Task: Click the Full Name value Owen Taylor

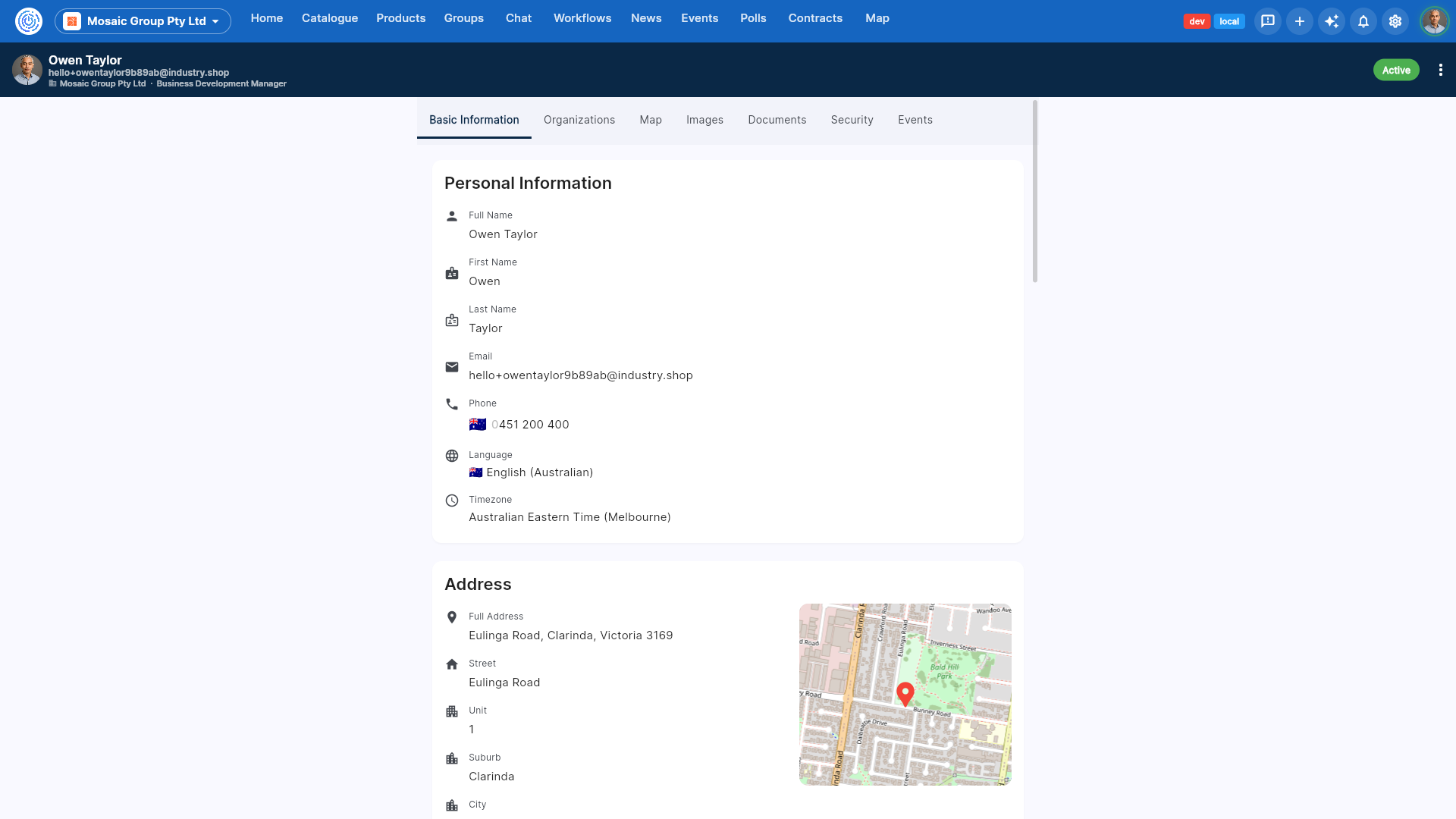Action: point(503,234)
